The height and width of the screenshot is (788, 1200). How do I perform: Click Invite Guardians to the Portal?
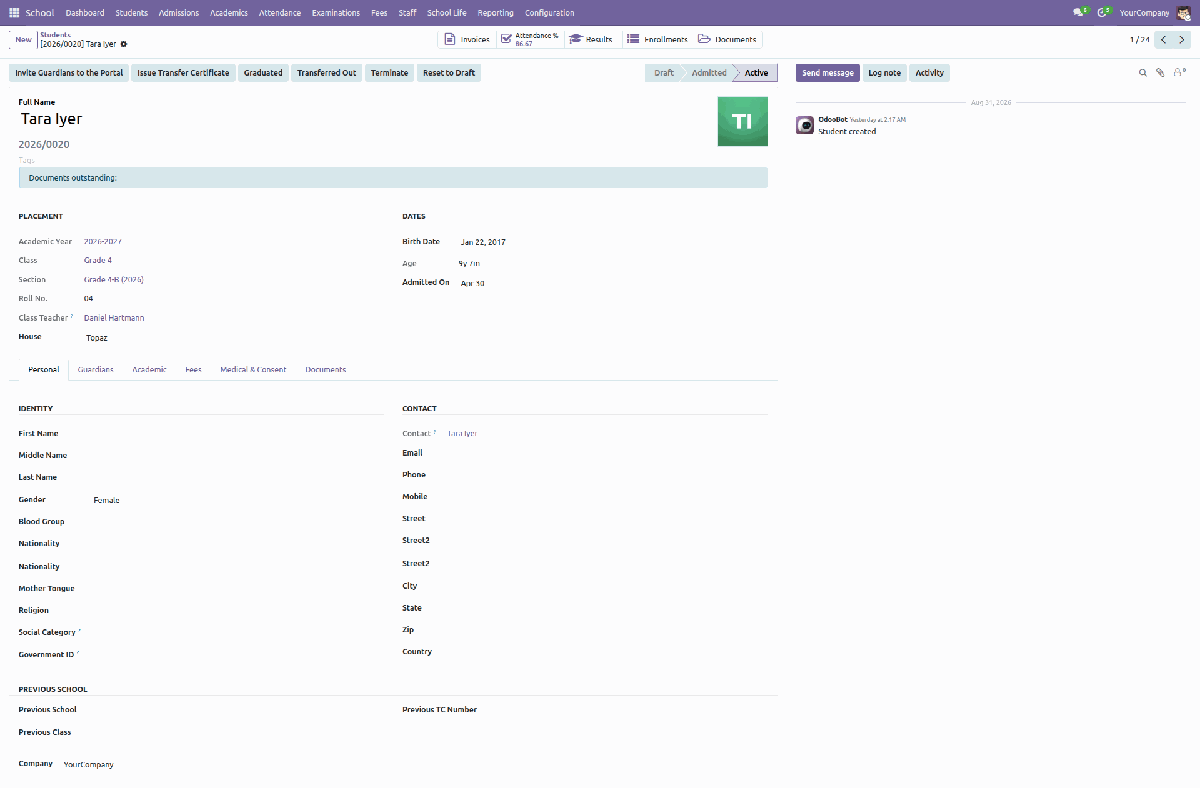point(69,73)
